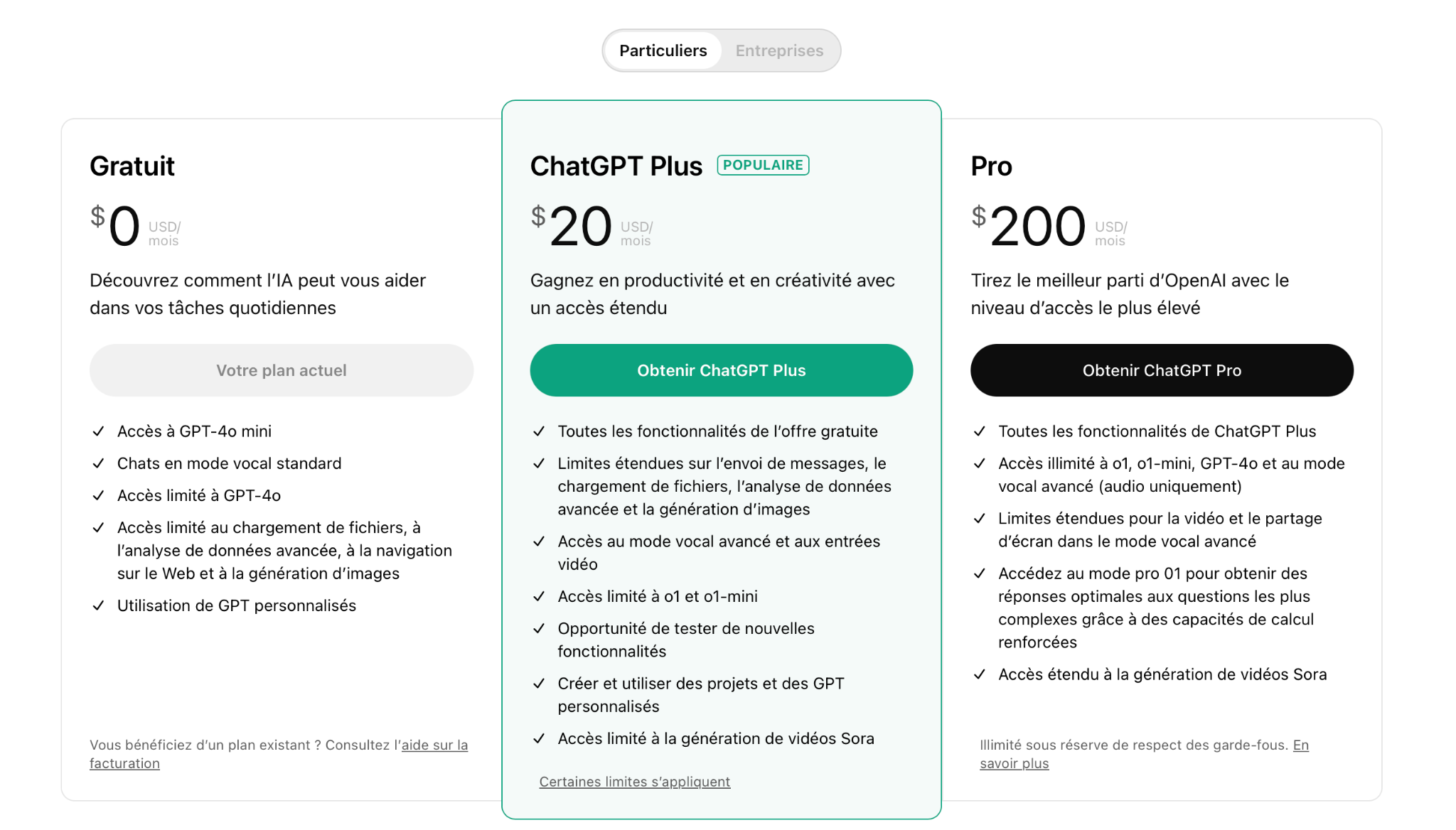Screen dimensions: 1456x830
Task: Click the Obtenir ChatGPT Pro button
Action: (1162, 370)
